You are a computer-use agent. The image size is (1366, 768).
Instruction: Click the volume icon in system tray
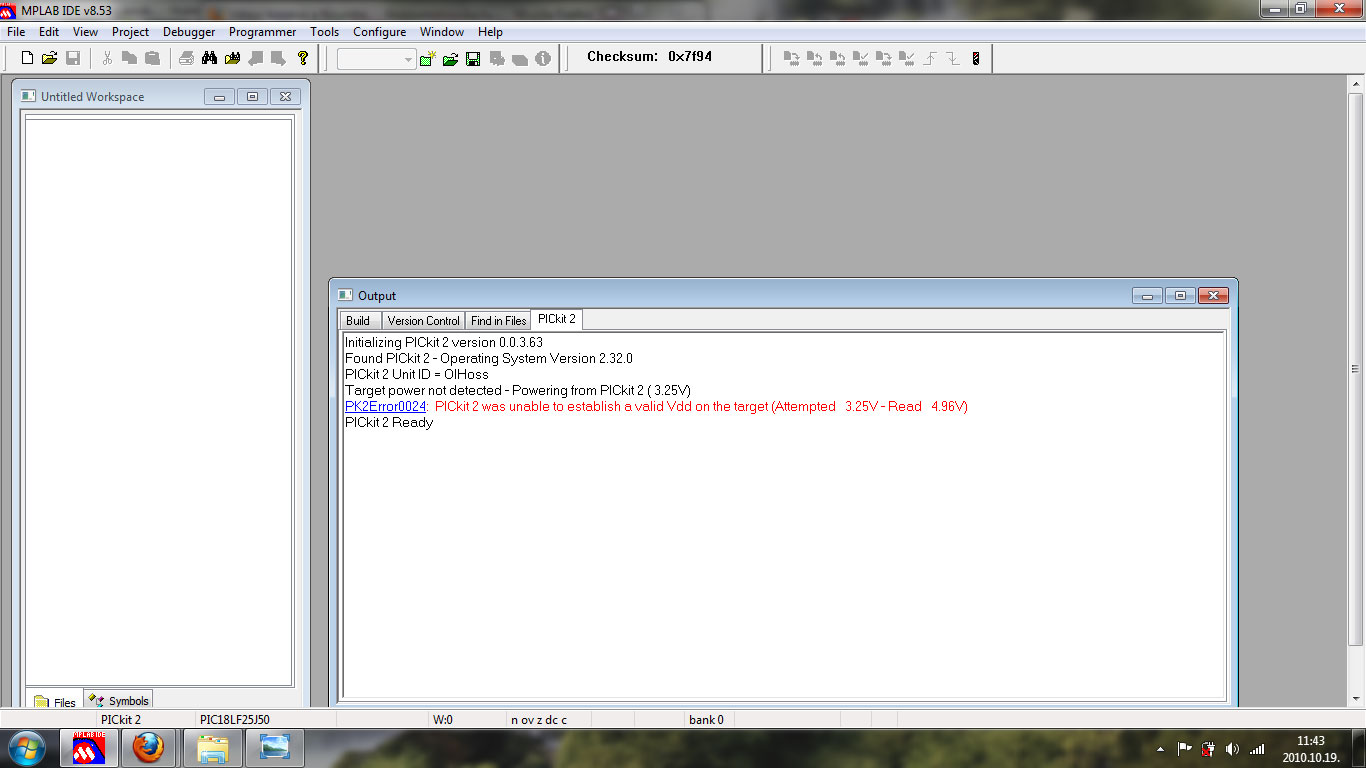click(1232, 749)
